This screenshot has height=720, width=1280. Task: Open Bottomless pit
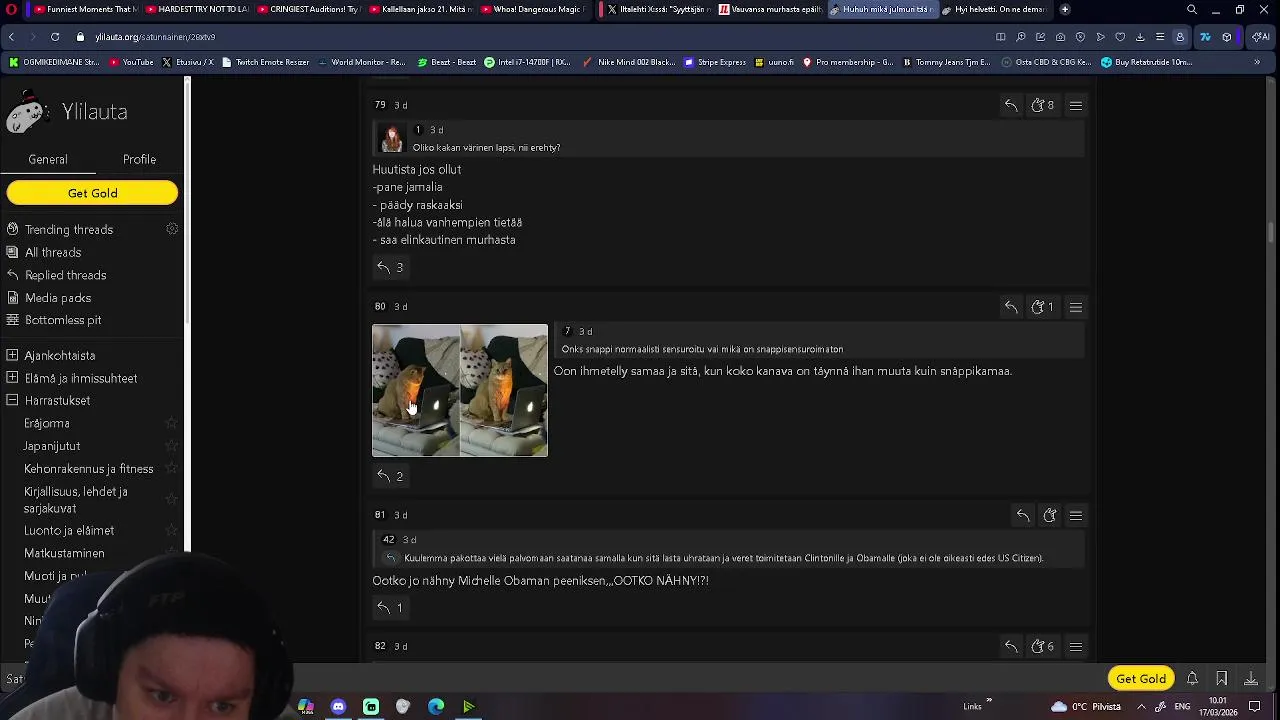click(63, 320)
